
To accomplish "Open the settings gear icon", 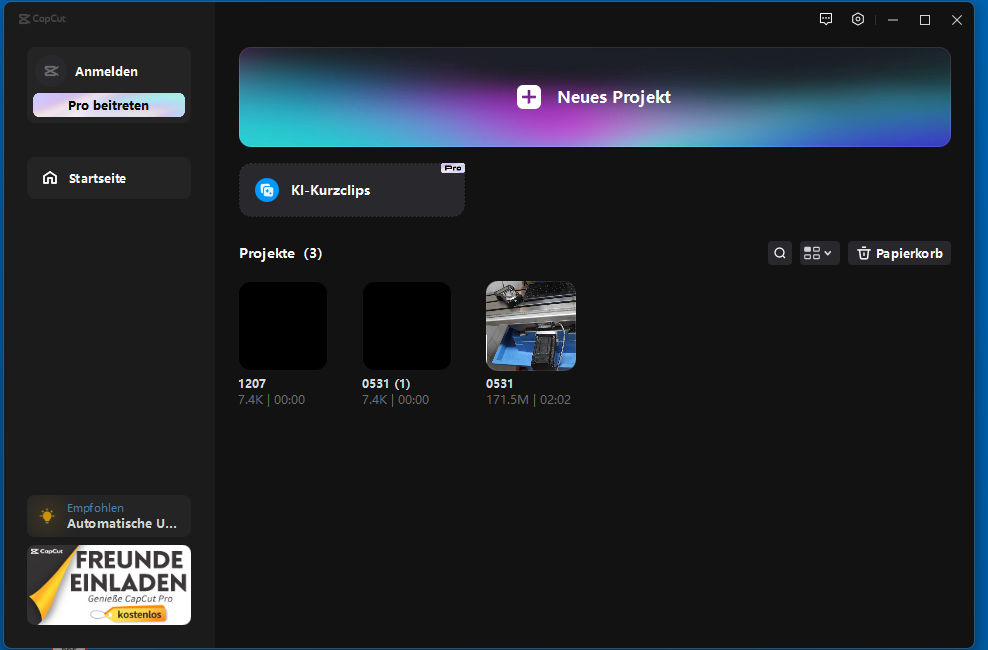I will pos(857,19).
